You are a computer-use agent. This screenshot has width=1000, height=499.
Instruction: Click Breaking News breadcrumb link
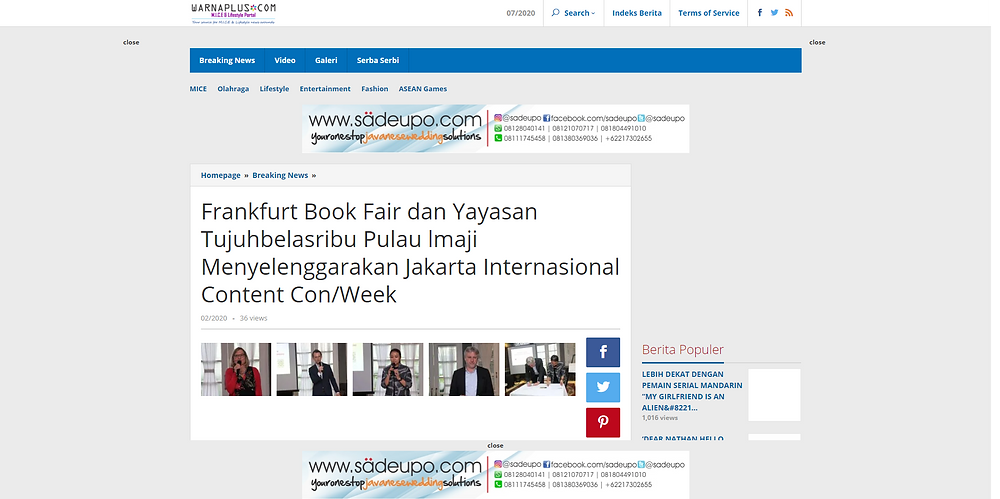(280, 175)
